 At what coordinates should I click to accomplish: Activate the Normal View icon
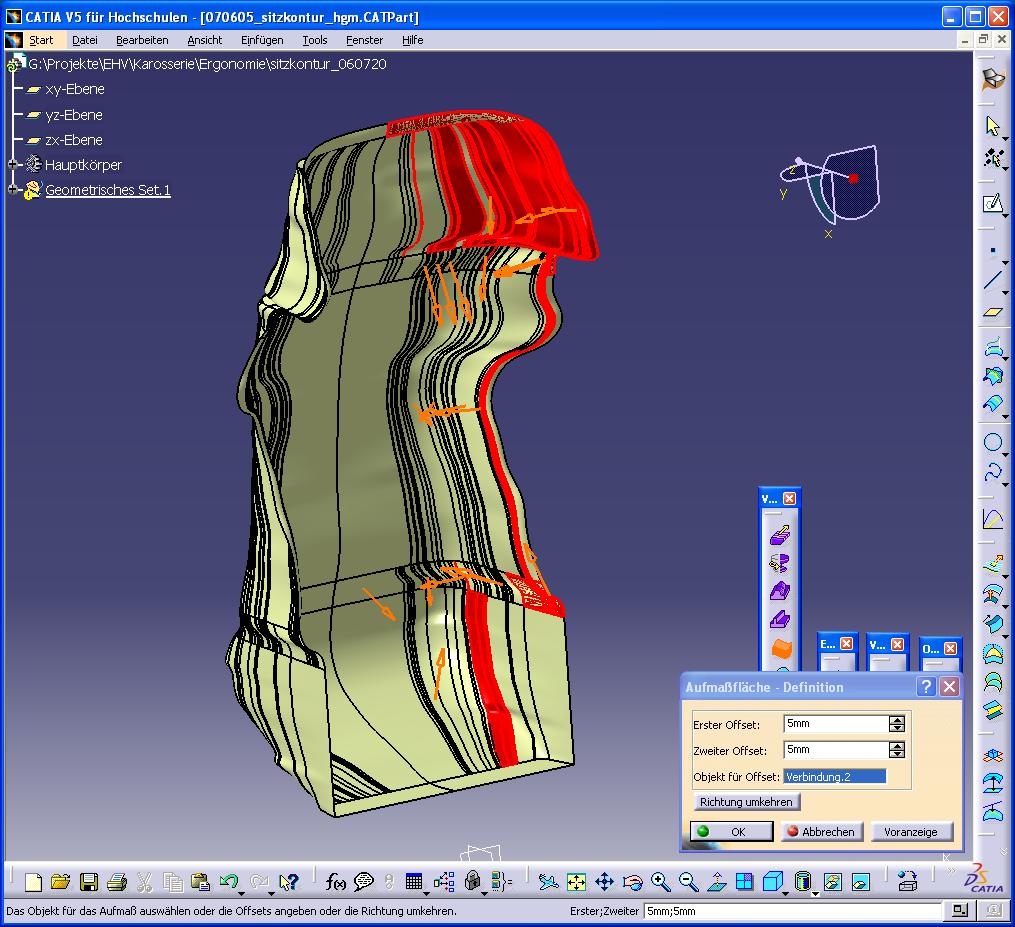pyautogui.click(x=717, y=882)
